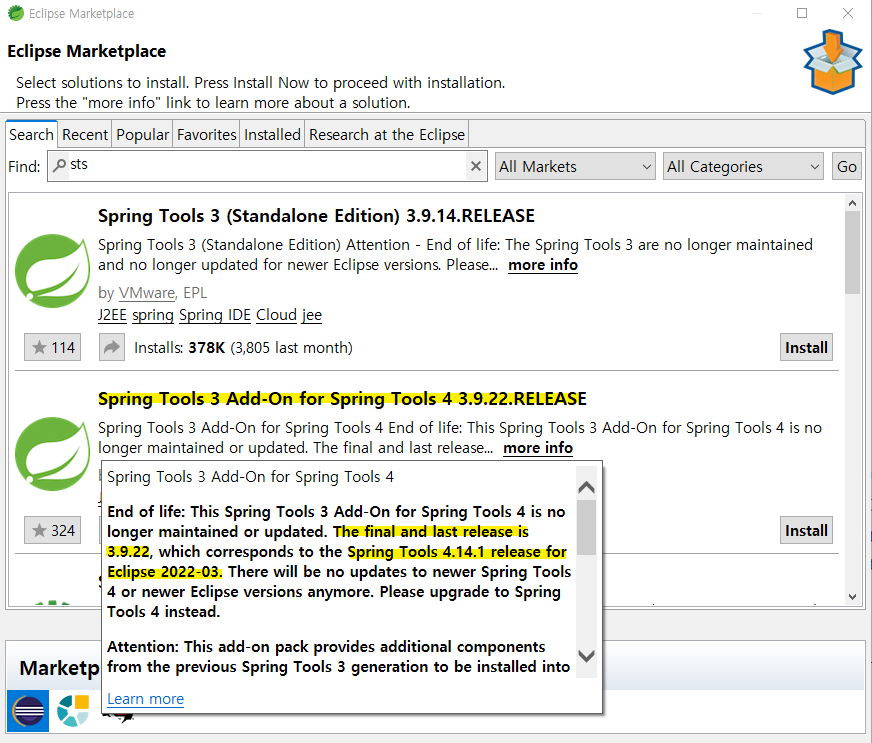Click in the Find search input field

[x=267, y=166]
